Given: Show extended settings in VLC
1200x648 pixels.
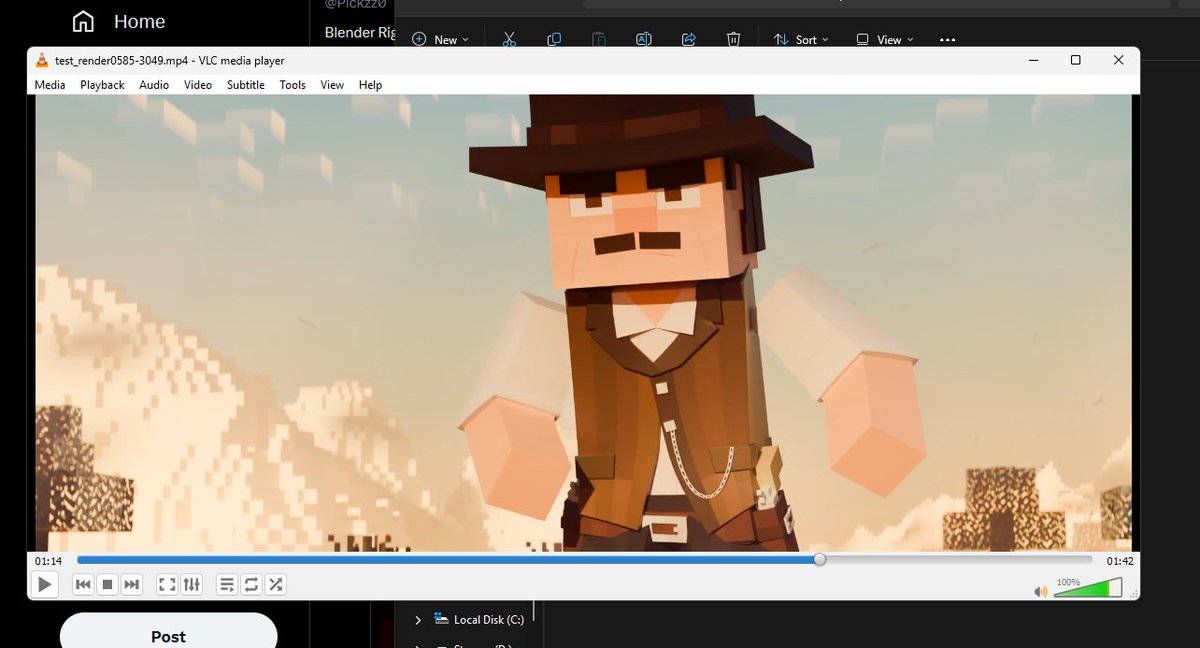Looking at the screenshot, I should pyautogui.click(x=192, y=584).
